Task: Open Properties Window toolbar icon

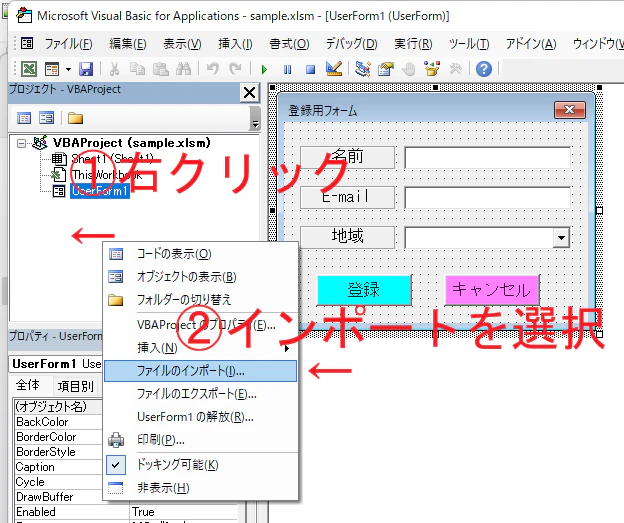Action: pos(386,69)
